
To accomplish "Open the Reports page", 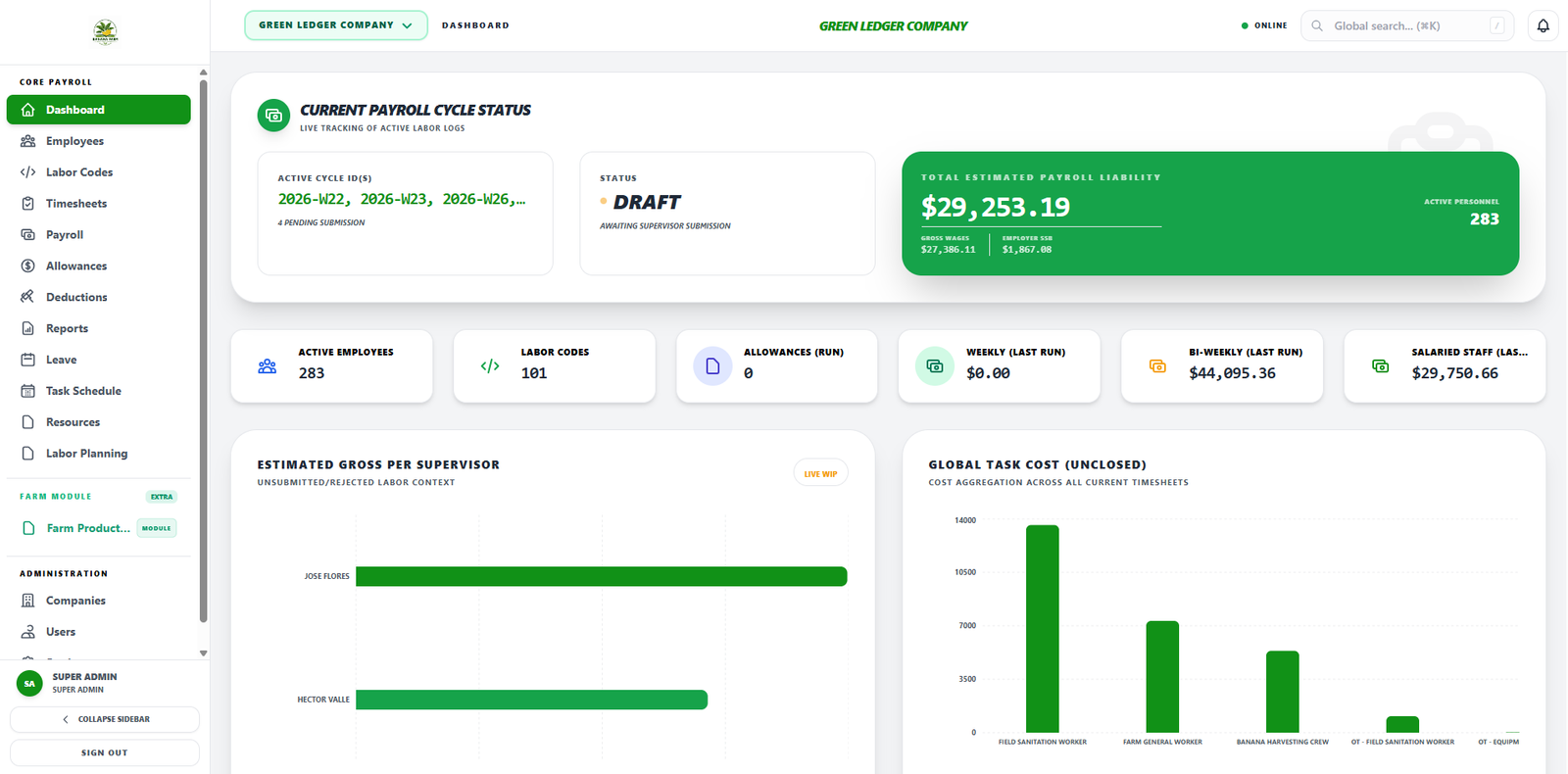I will 98,328.
